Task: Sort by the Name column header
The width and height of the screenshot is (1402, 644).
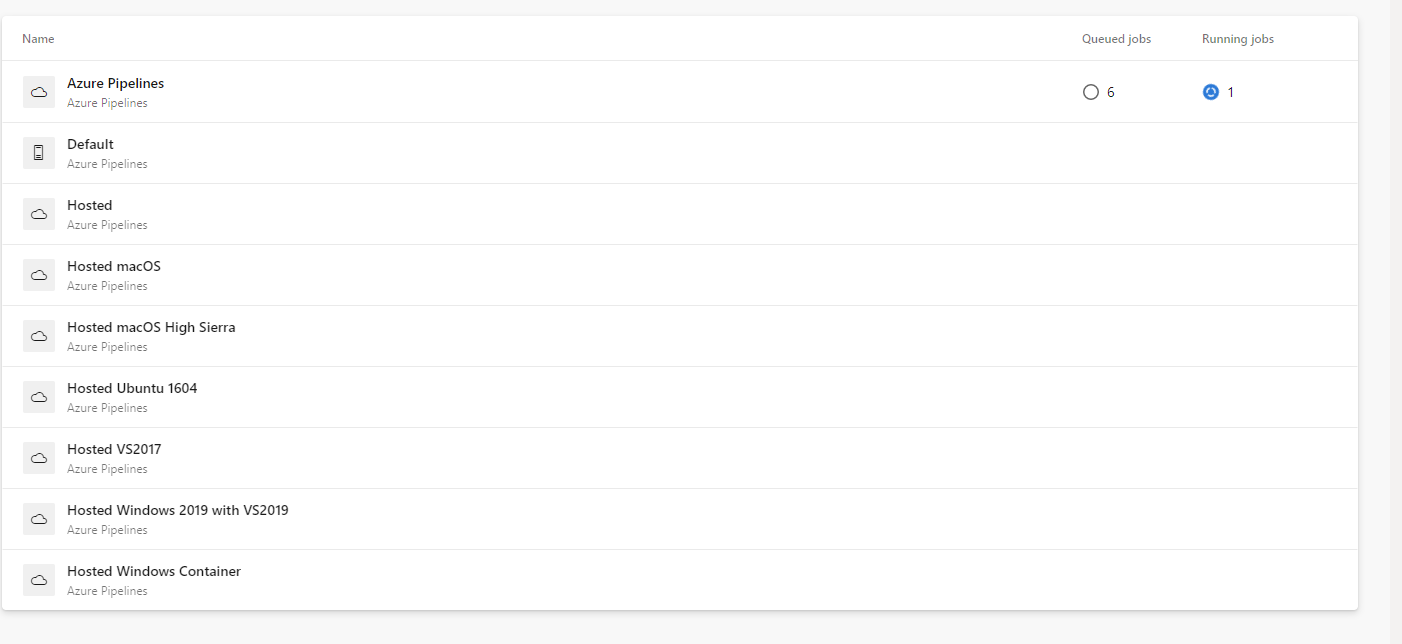Action: click(38, 39)
